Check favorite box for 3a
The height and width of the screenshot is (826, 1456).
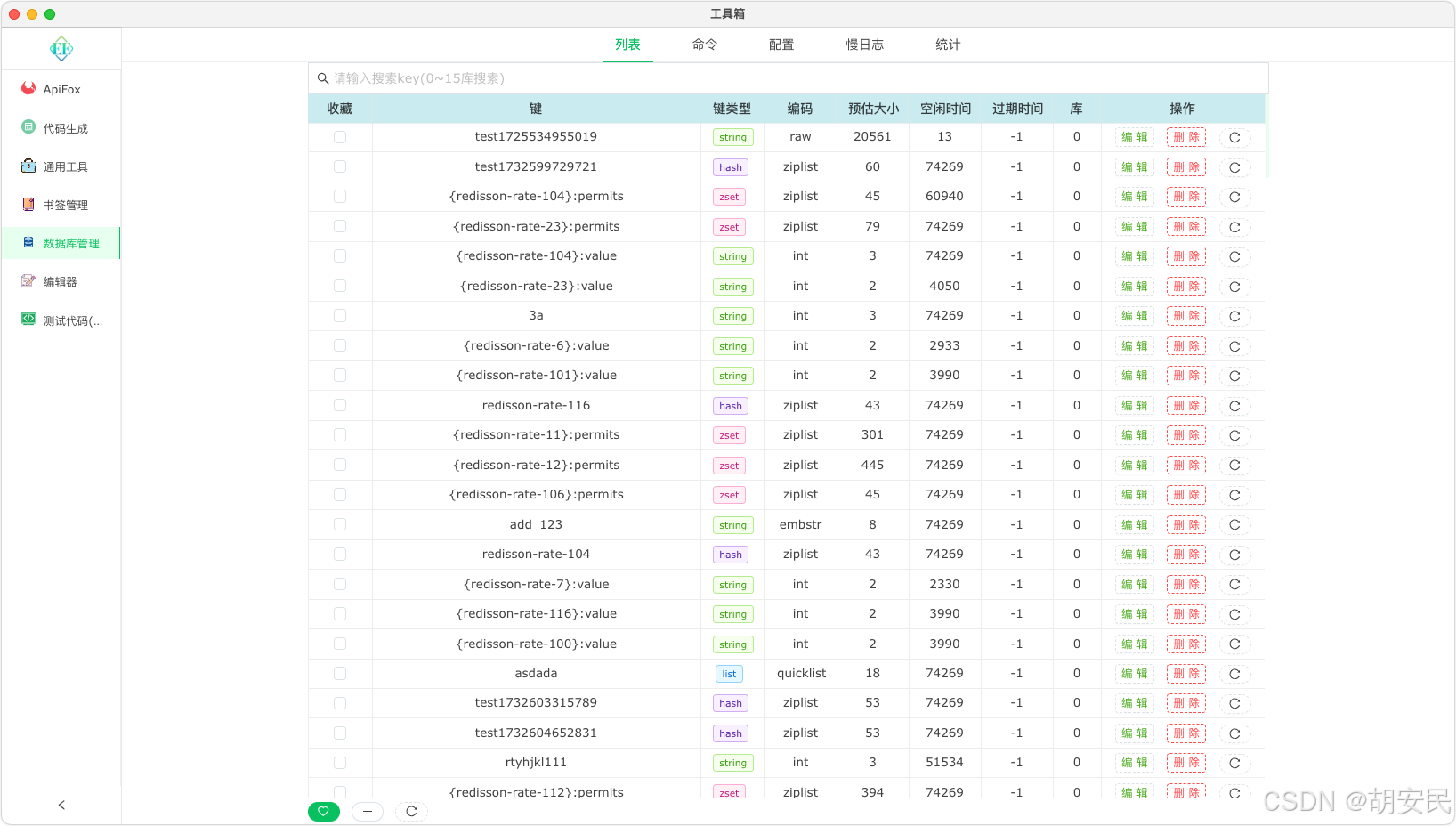pos(340,315)
